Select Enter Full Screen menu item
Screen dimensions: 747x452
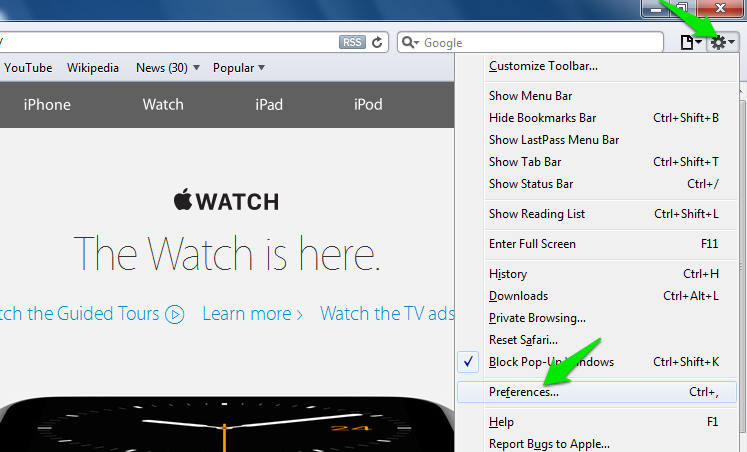[x=532, y=244]
